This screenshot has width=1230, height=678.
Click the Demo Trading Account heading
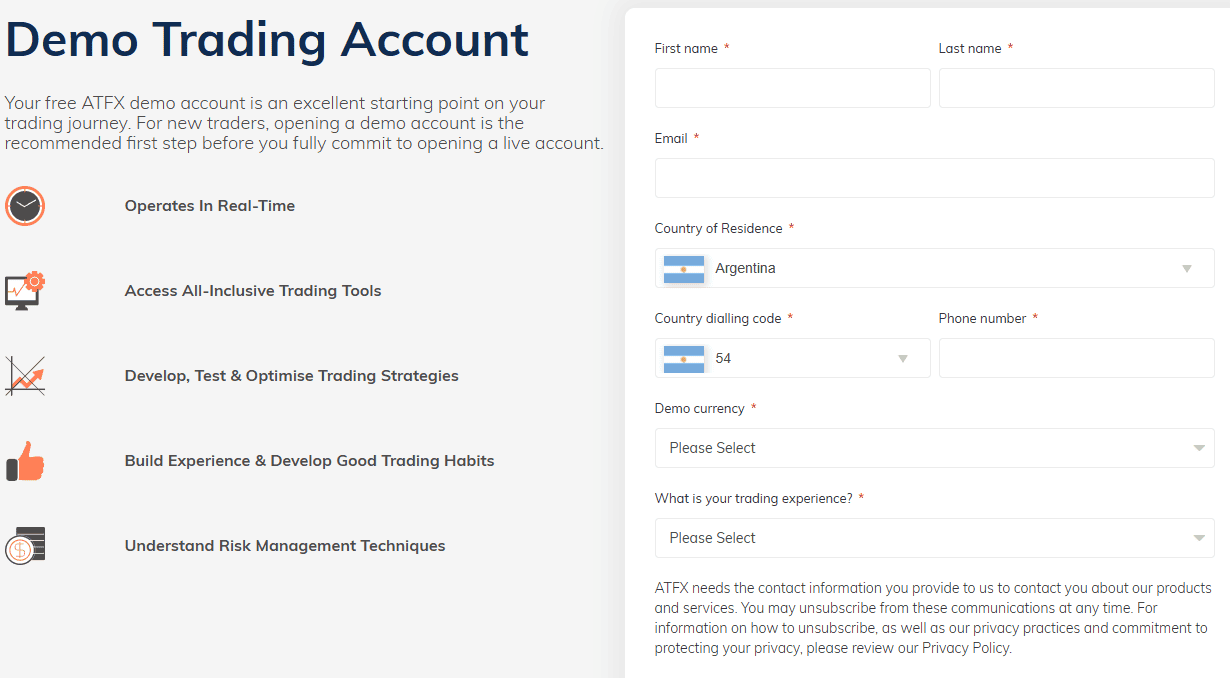tap(265, 40)
